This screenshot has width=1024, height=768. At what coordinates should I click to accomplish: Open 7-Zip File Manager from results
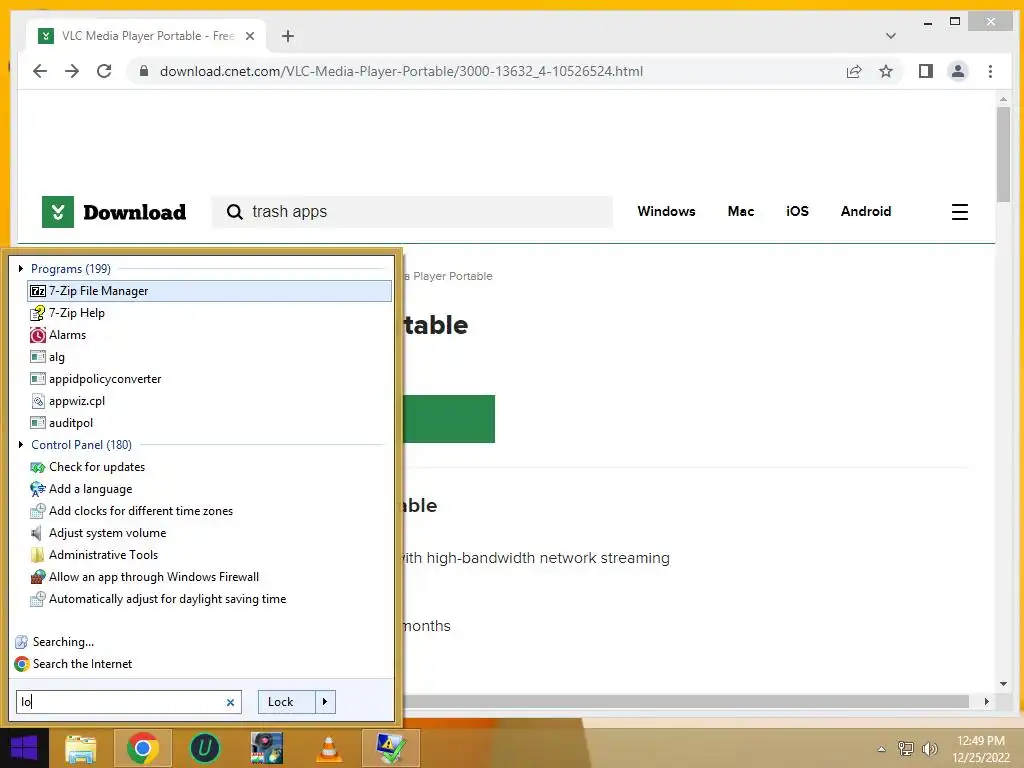(209, 291)
